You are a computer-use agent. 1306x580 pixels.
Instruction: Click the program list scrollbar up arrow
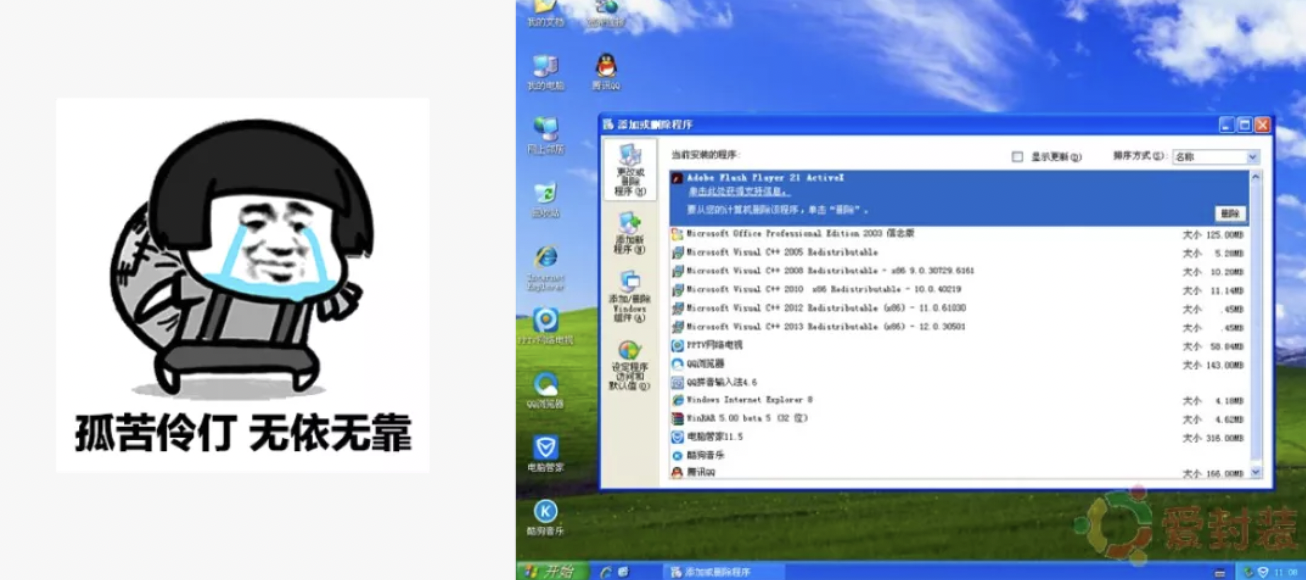(x=1256, y=177)
